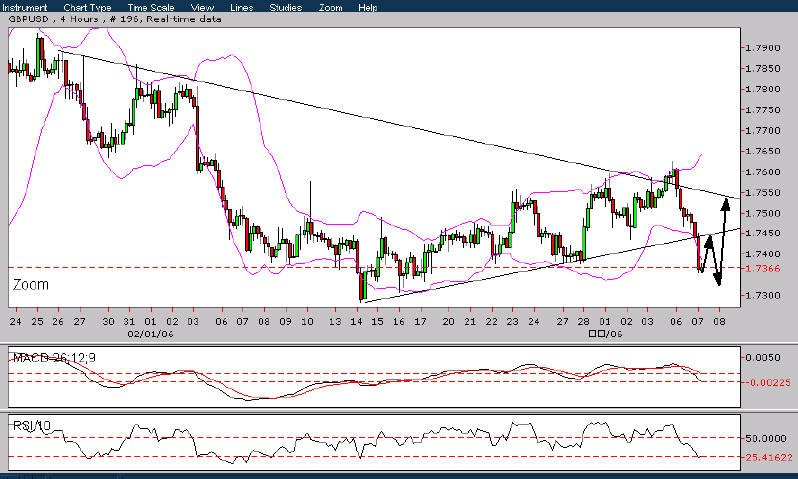Open the View menu
Viewport: 798px width, 479px height.
pos(202,7)
